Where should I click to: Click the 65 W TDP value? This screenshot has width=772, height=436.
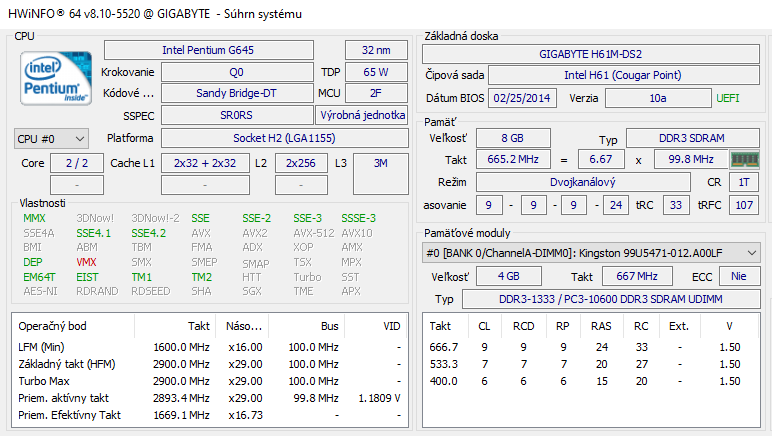tap(376, 72)
